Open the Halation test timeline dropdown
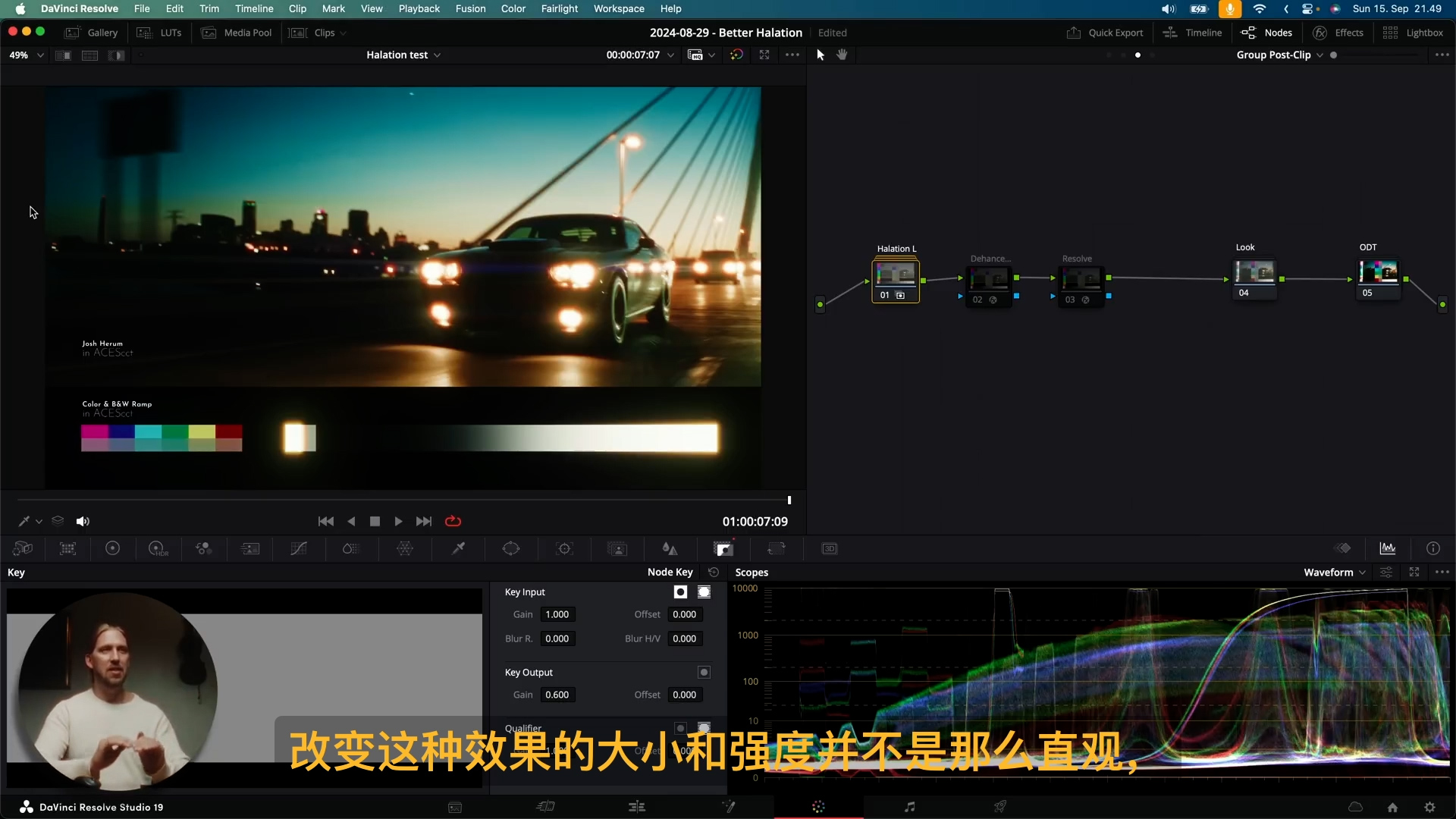 (x=403, y=55)
